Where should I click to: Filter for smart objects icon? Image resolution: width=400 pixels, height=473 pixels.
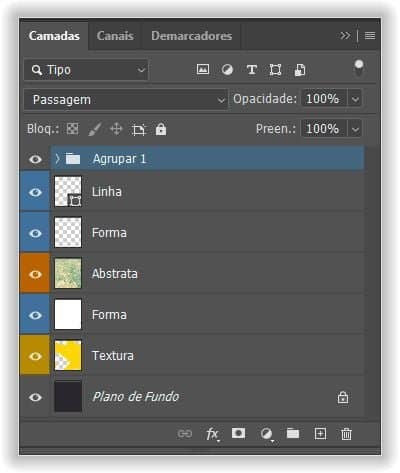click(300, 70)
